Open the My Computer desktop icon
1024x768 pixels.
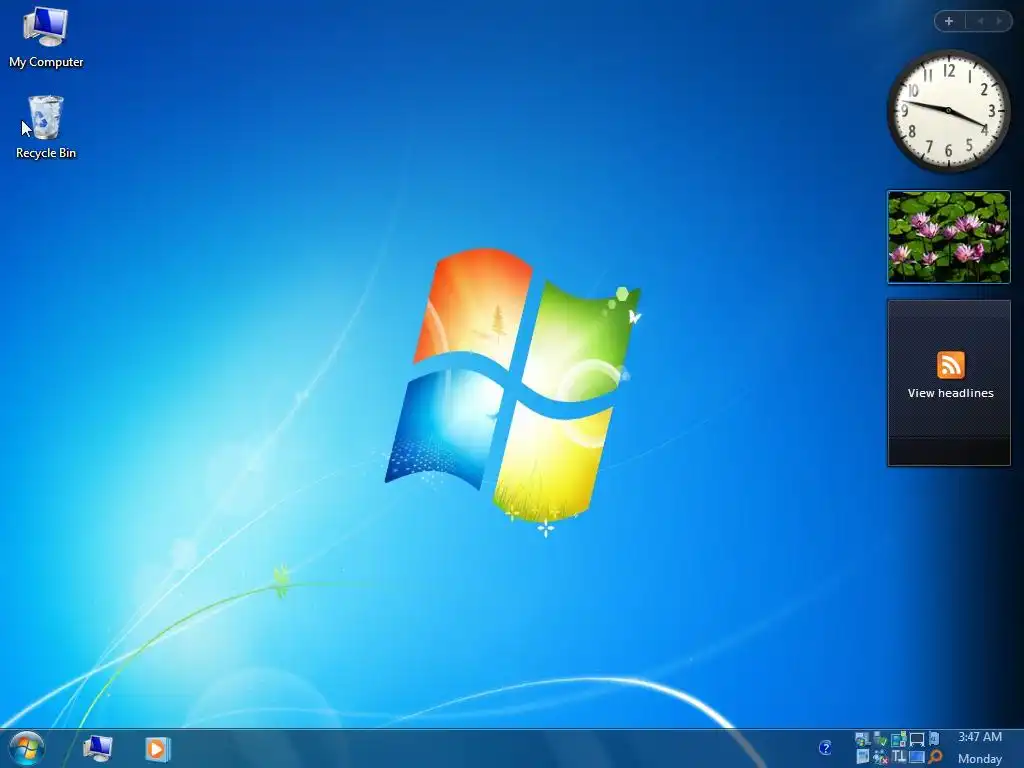pyautogui.click(x=46, y=38)
